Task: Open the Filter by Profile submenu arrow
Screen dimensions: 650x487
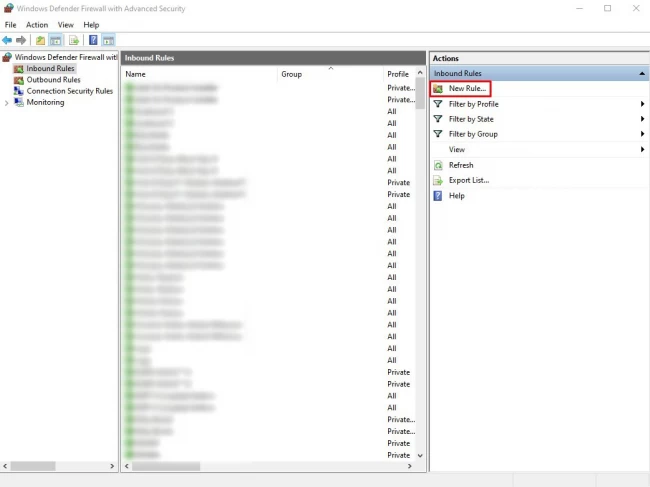Action: tap(642, 104)
